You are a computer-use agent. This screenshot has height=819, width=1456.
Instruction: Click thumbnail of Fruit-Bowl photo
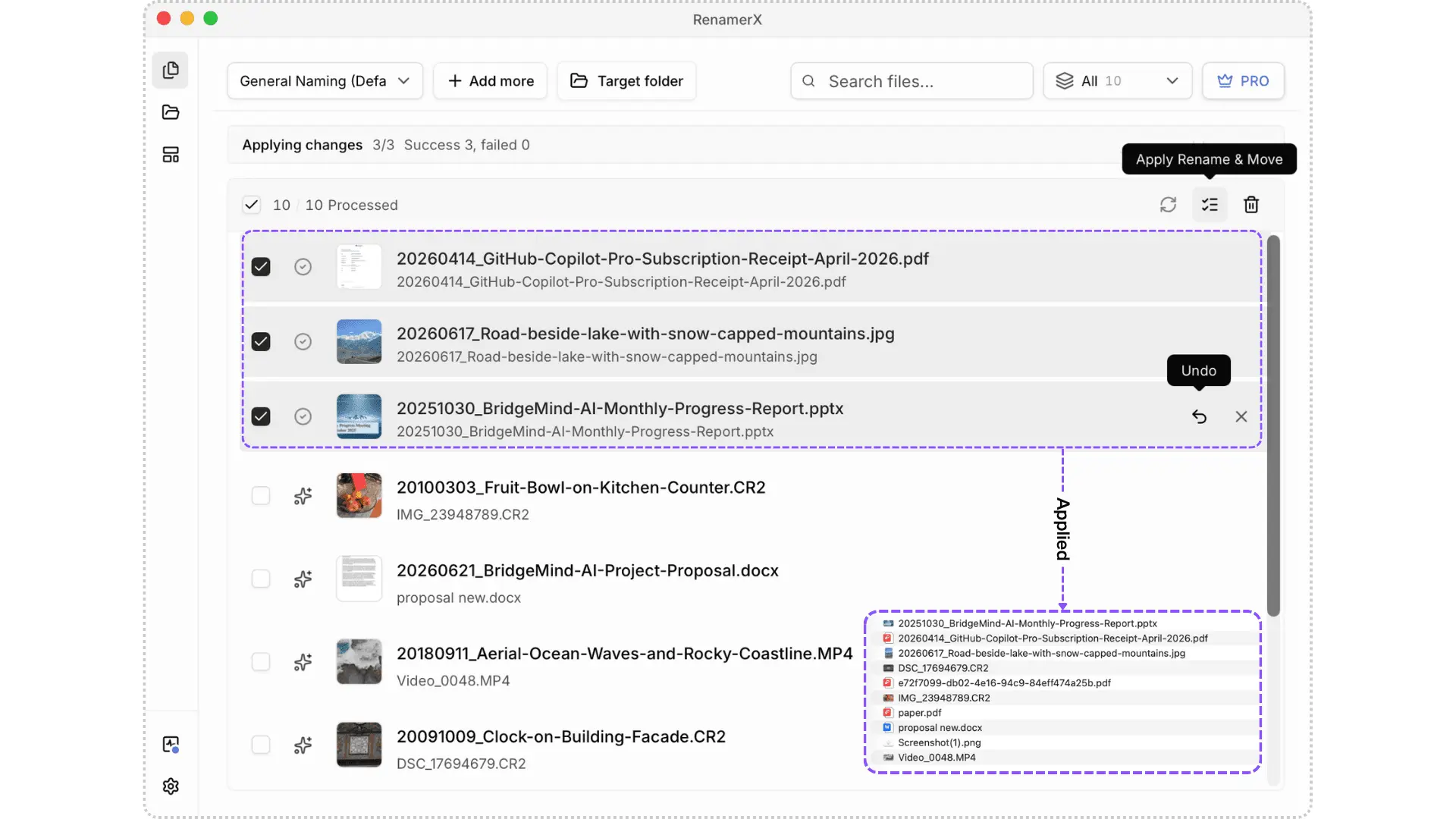[359, 496]
